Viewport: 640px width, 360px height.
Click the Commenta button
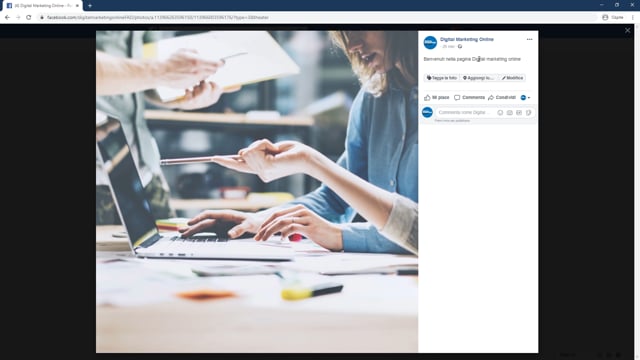pyautogui.click(x=469, y=98)
